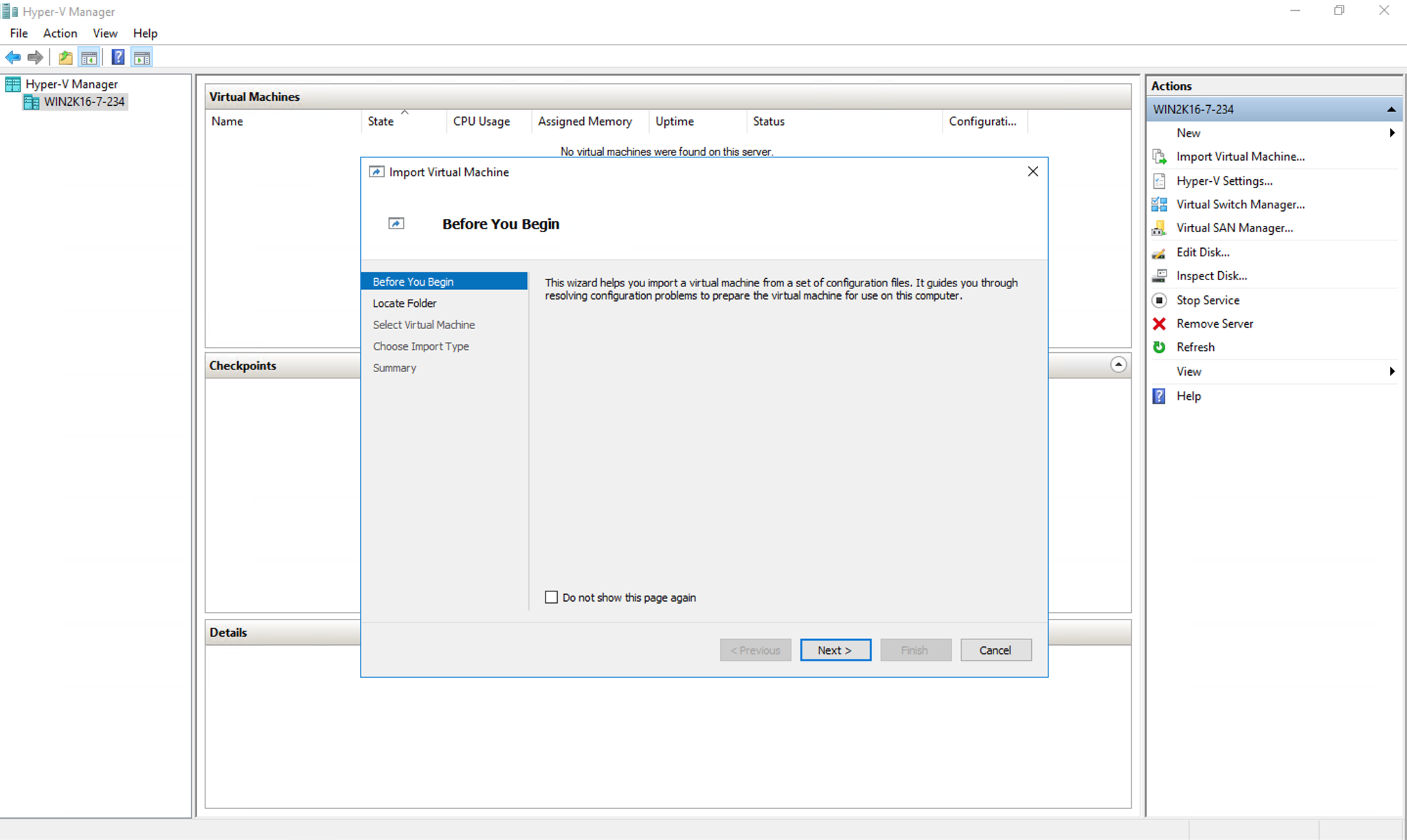Viewport: 1407px width, 840px height.
Task: Open Virtual SAN Manager... action
Action: [1235, 228]
